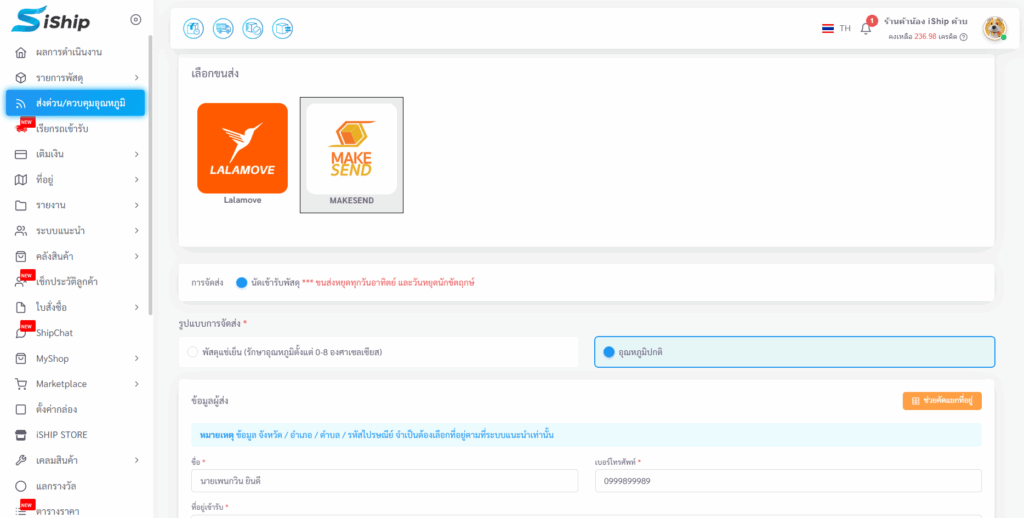Click the fast-moving box toolbar icon
Viewport: 1024px width, 518px height.
282,28
